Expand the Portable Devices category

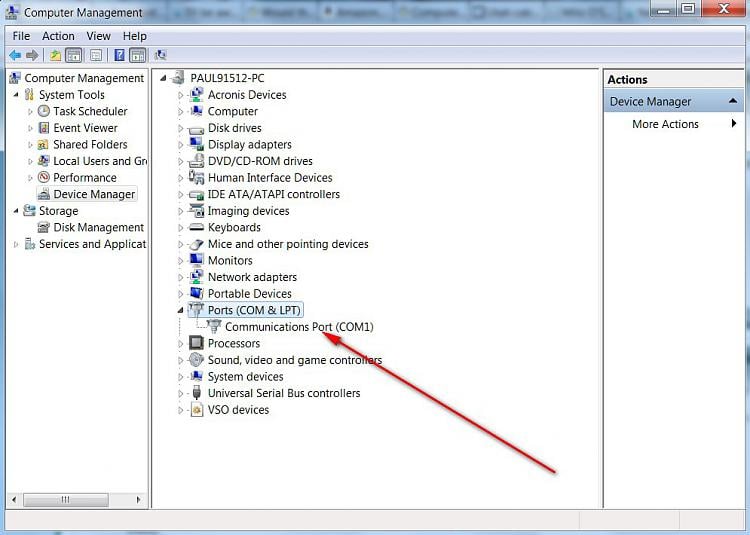(x=180, y=294)
